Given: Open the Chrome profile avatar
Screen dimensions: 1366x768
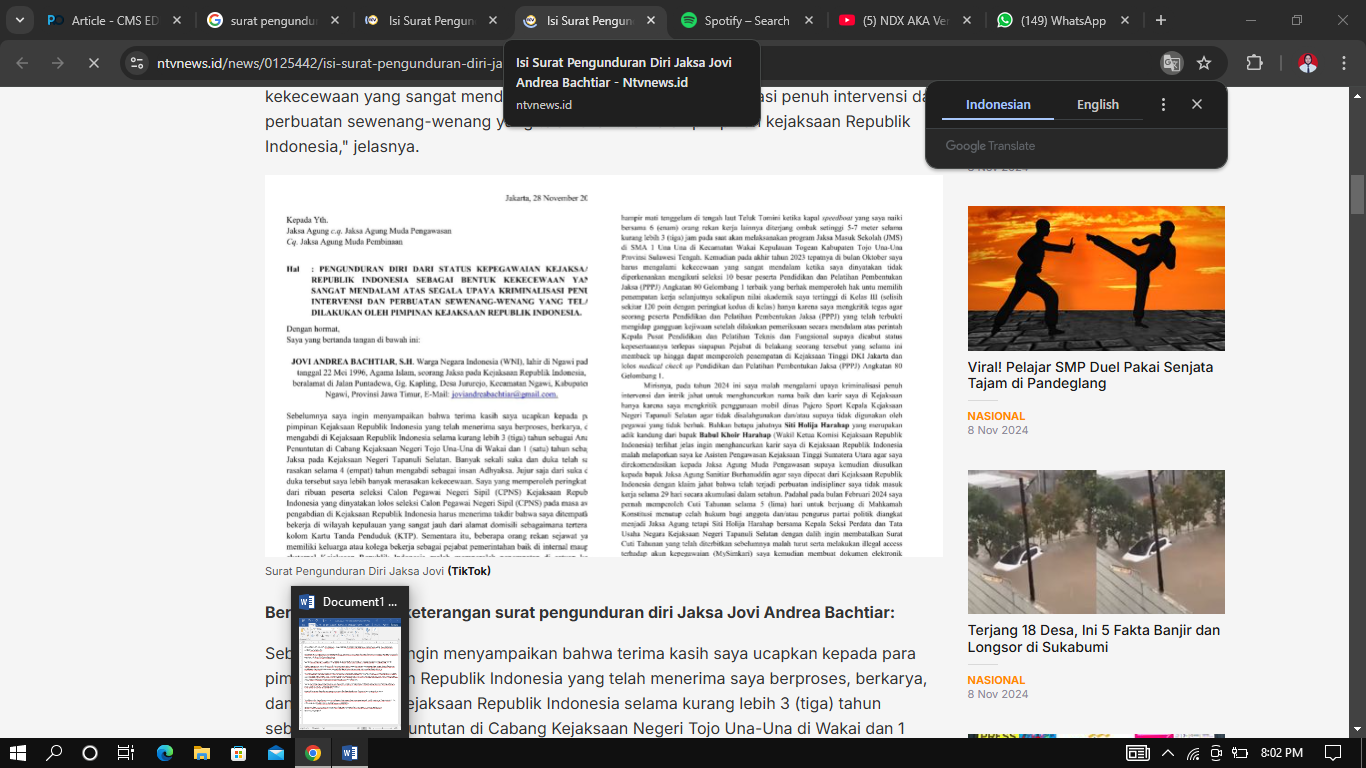Looking at the screenshot, I should [1308, 62].
